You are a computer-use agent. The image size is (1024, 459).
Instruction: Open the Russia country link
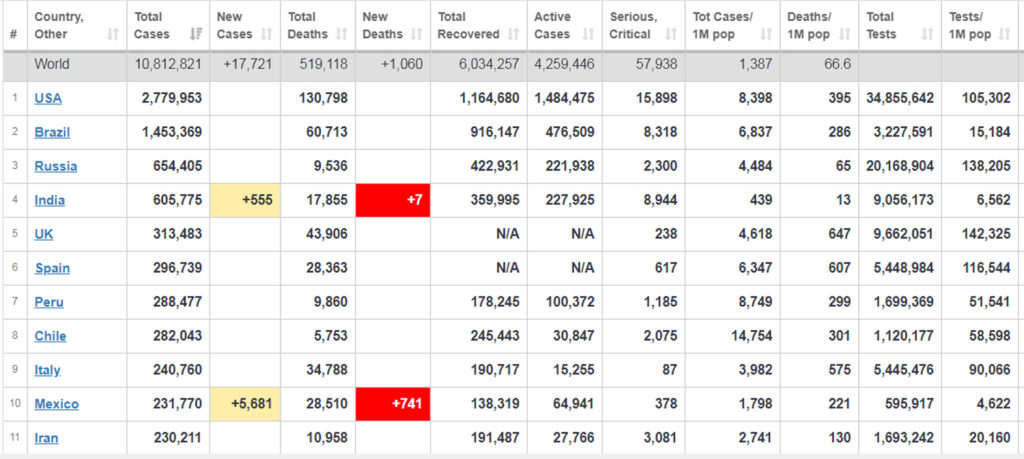pos(56,166)
